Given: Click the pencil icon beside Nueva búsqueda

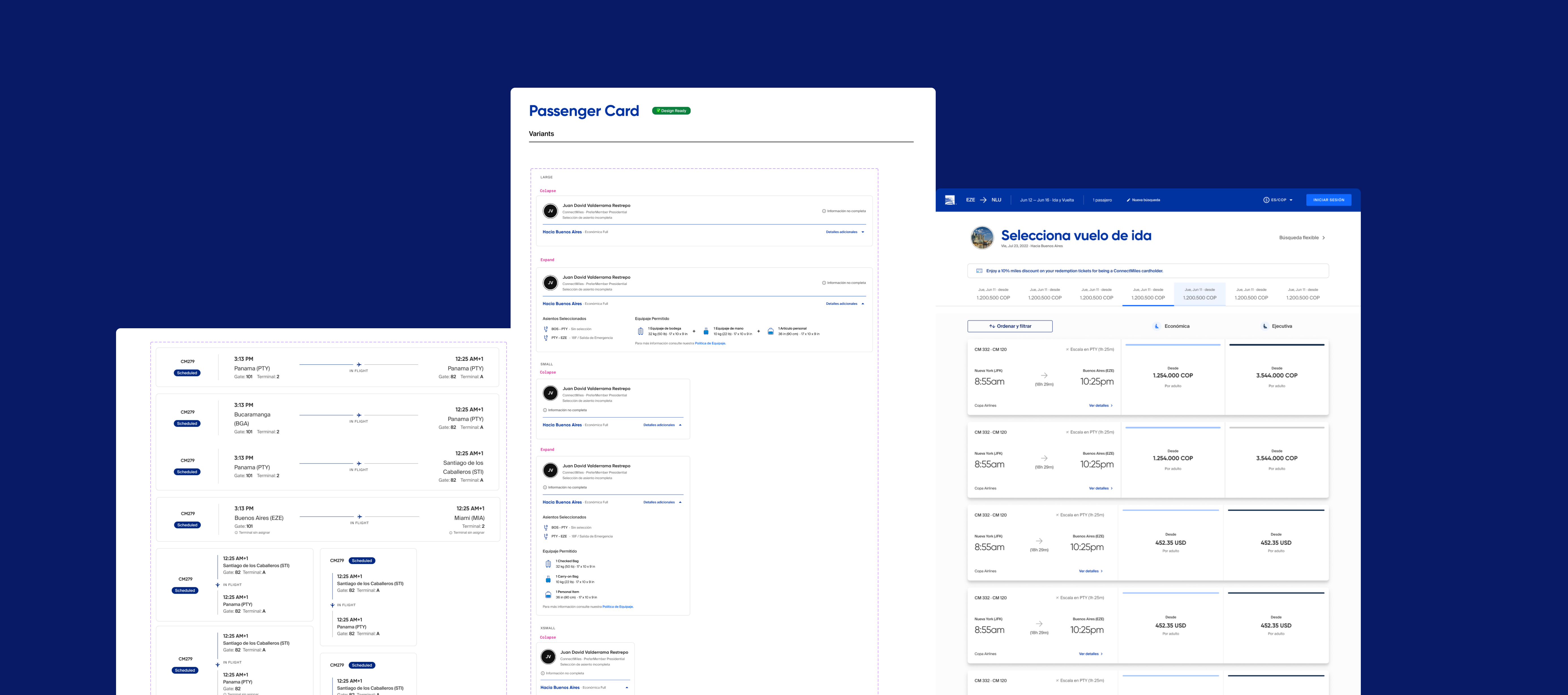Looking at the screenshot, I should [1128, 200].
